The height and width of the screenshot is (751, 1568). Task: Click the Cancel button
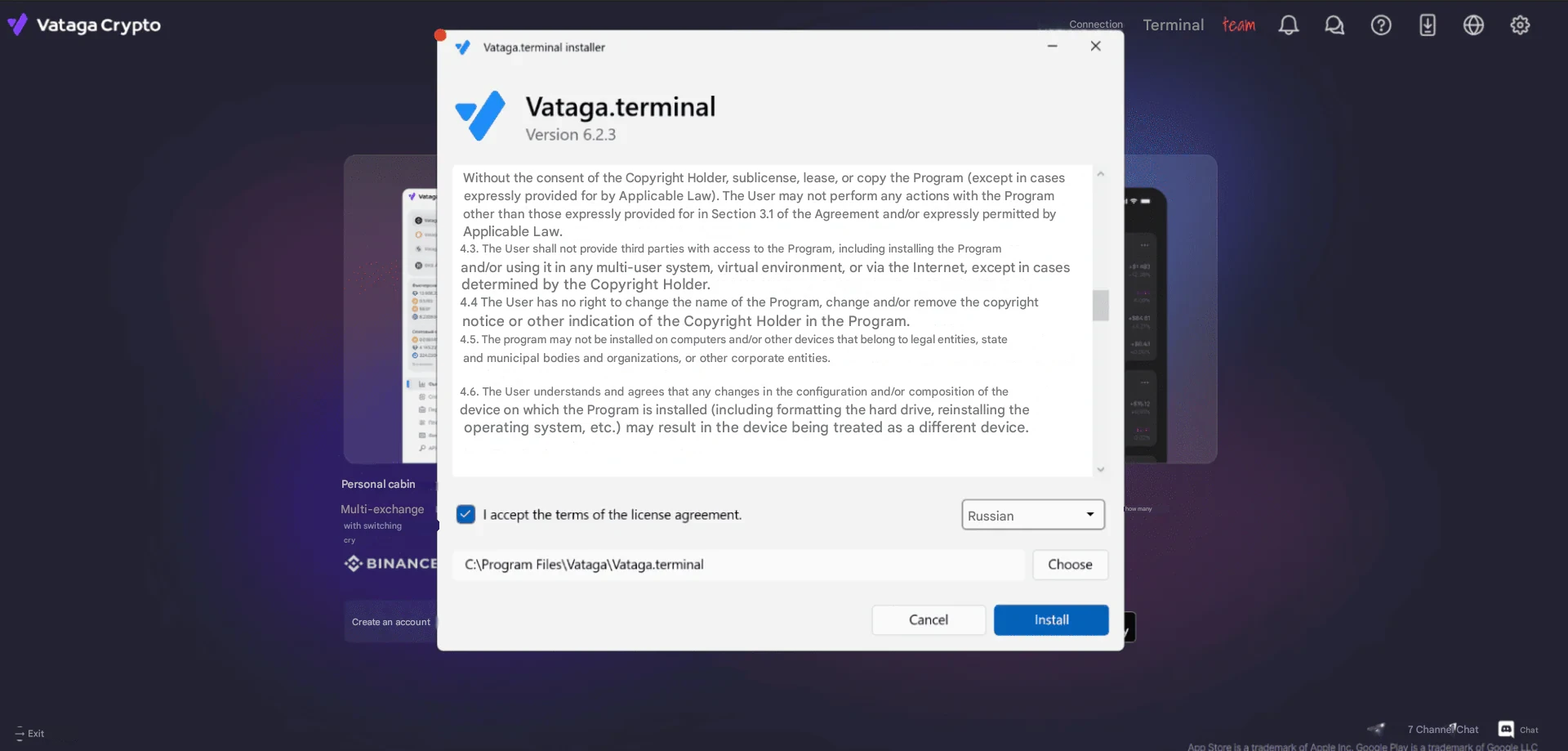click(x=929, y=619)
